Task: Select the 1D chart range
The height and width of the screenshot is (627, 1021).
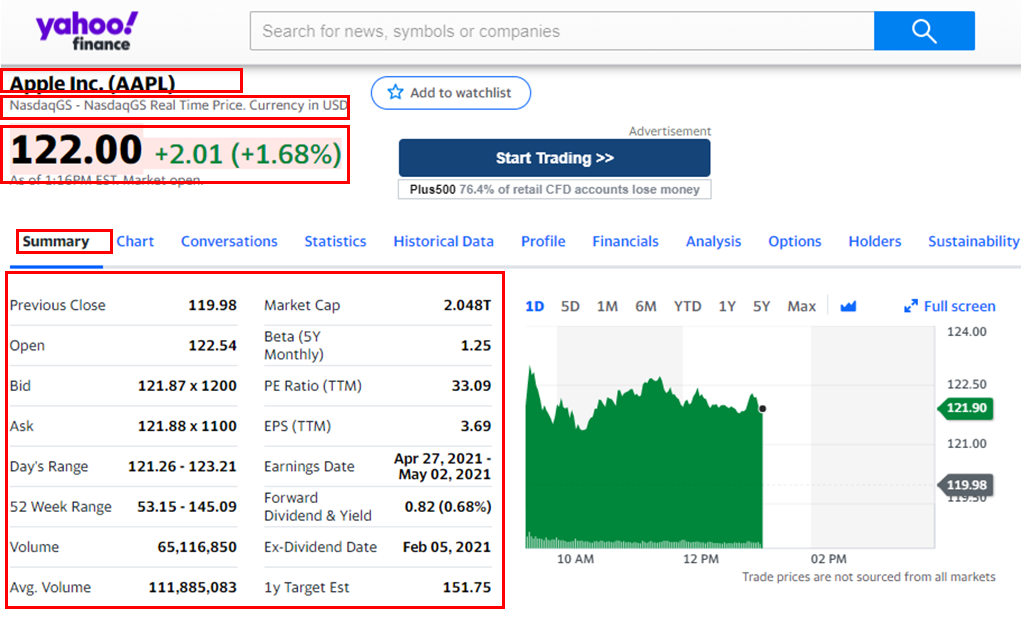Action: coord(535,306)
